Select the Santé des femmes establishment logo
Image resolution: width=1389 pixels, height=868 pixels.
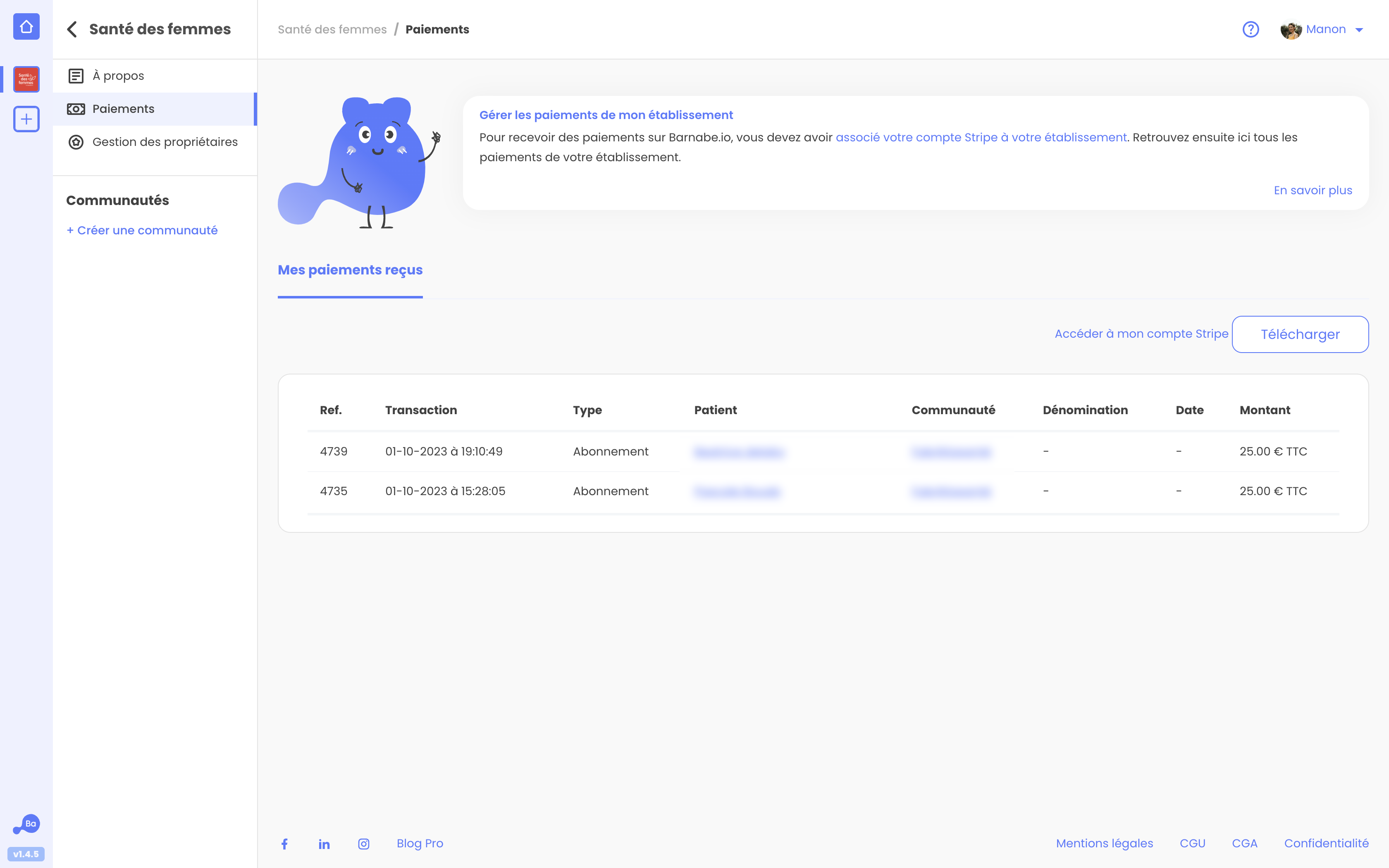26,79
